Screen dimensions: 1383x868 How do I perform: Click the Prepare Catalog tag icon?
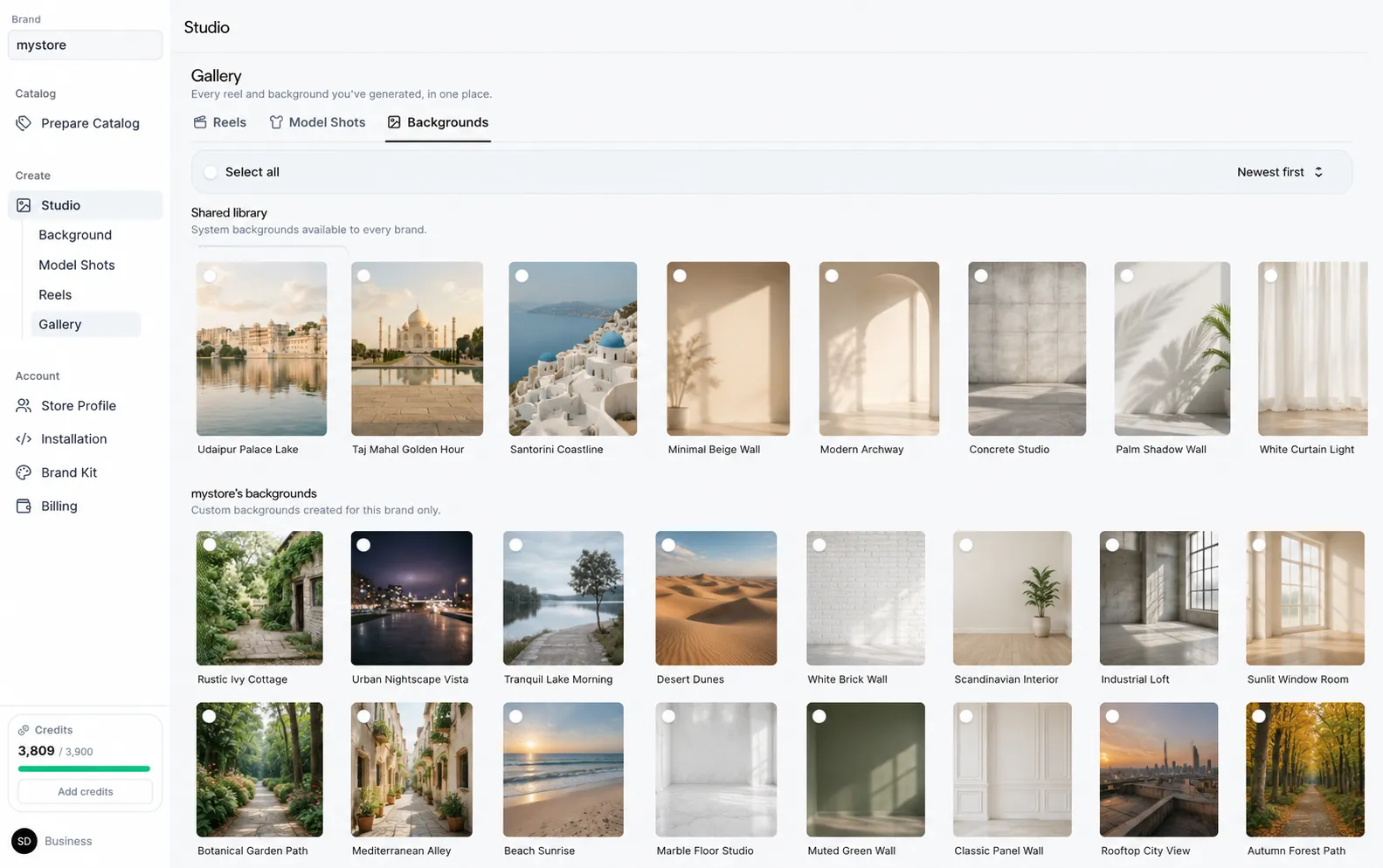click(24, 123)
